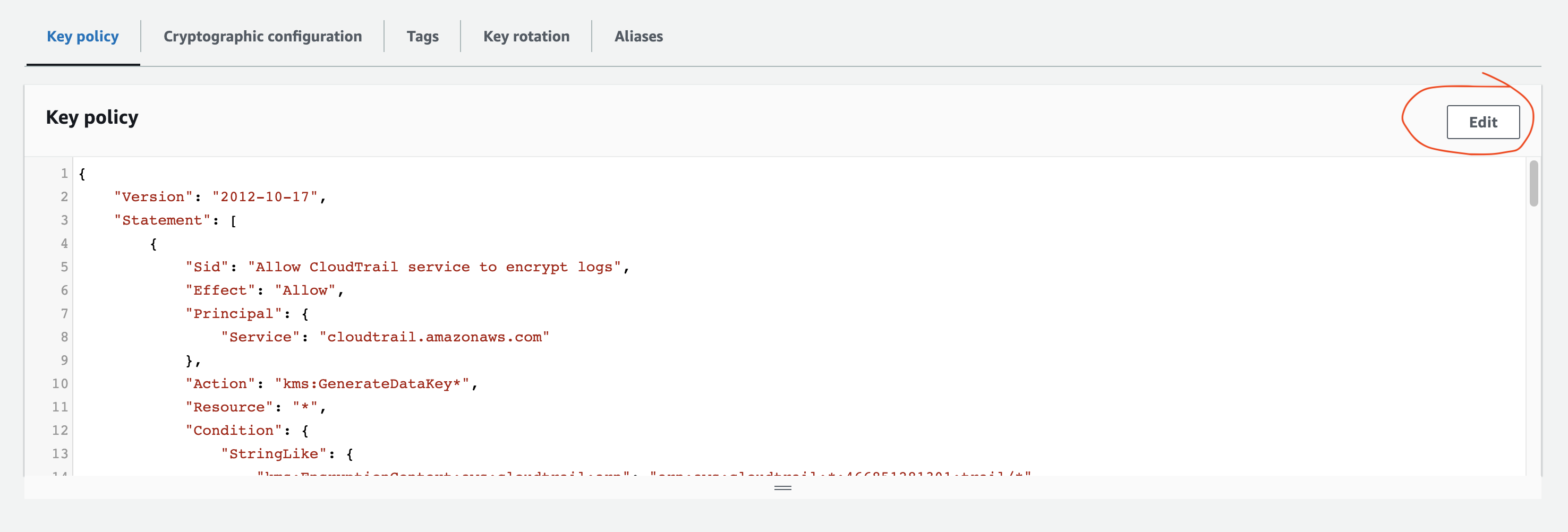Select the Tags tab

[422, 37]
